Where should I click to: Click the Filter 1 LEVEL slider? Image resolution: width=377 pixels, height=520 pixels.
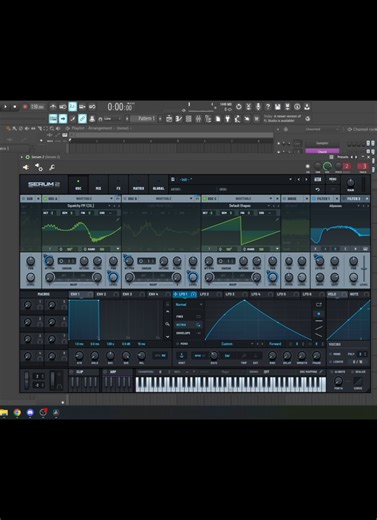[x=364, y=268]
